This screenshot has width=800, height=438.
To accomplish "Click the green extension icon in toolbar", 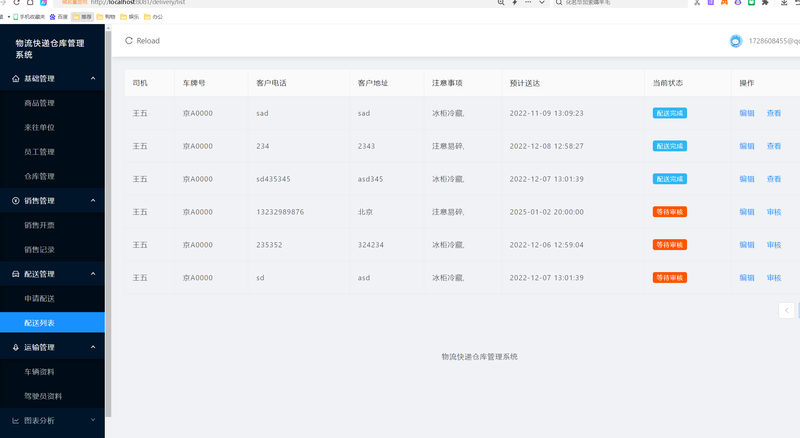I will coord(752,2).
